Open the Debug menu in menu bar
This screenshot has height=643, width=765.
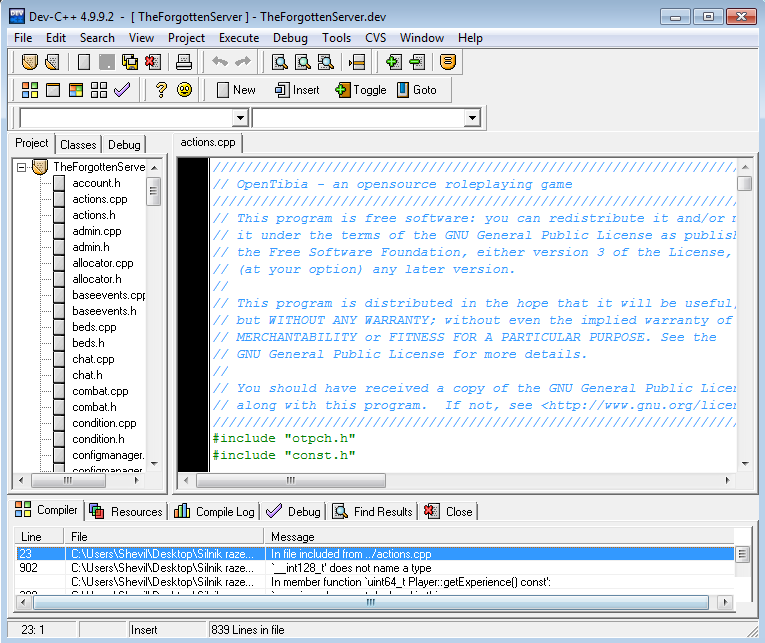click(x=290, y=38)
